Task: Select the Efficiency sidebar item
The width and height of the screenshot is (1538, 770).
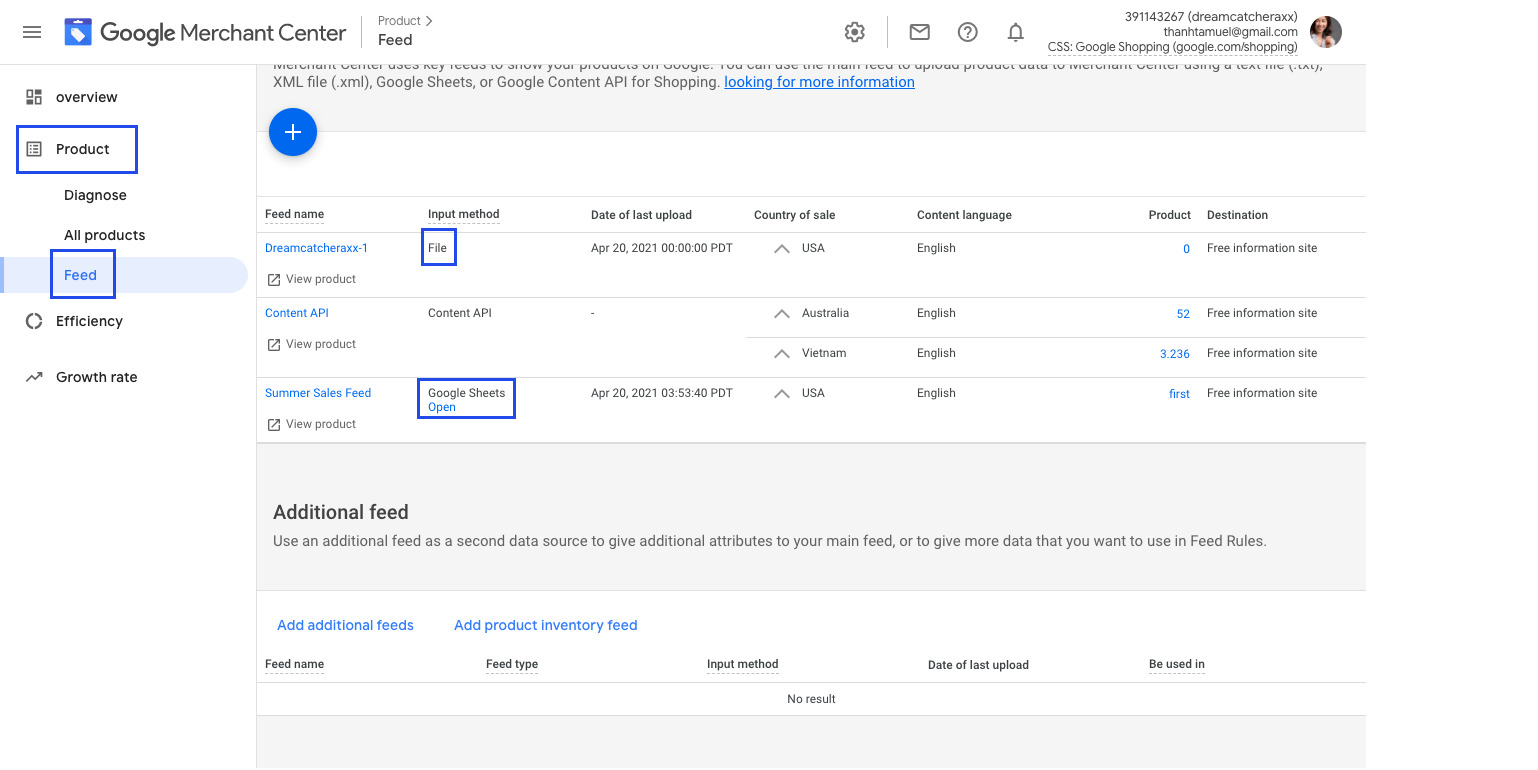Action: pyautogui.click(x=91, y=321)
